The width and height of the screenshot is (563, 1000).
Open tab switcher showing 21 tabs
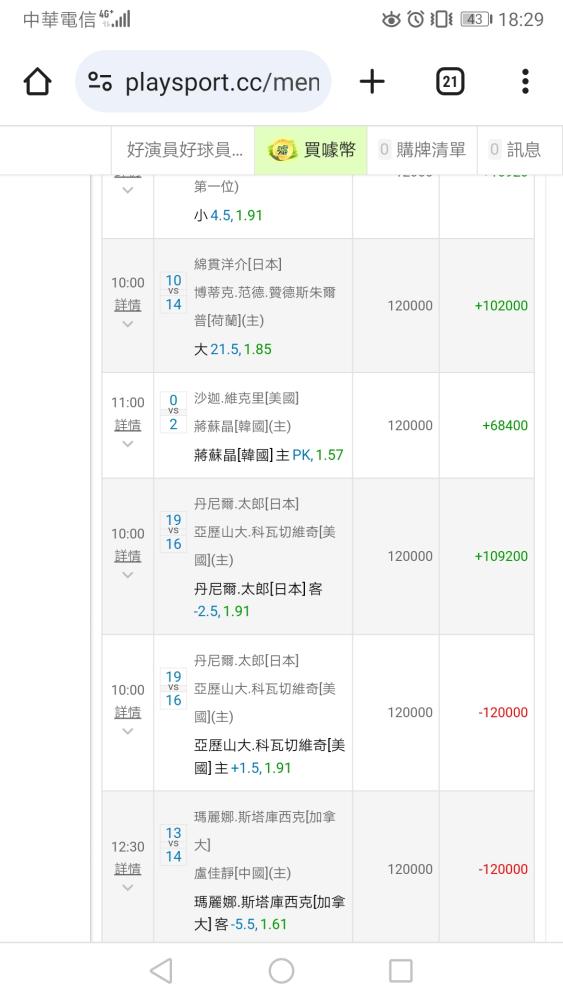coord(450,82)
